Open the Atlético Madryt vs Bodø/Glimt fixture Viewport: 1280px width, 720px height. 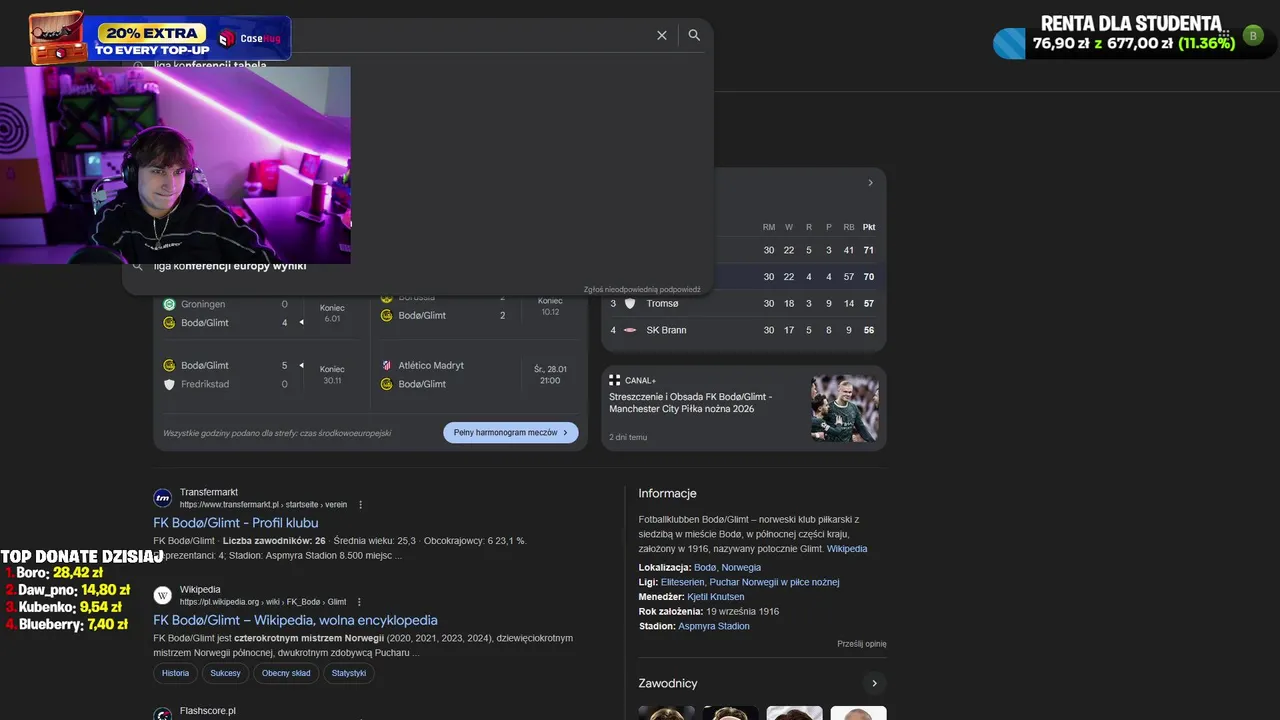(478, 375)
